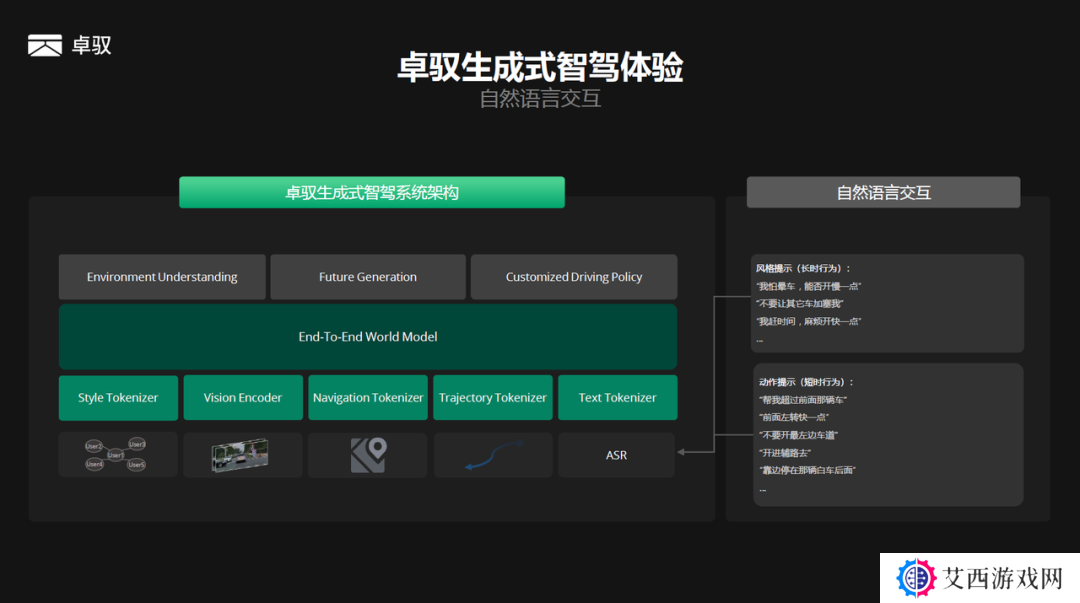Select the Vision Encoder block

click(x=243, y=398)
